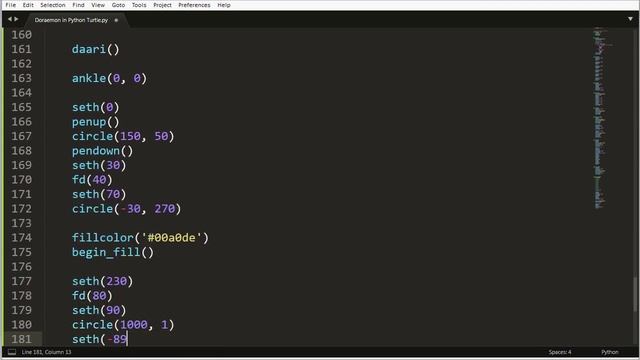The height and width of the screenshot is (360, 640).
Task: Click on begin_fill() code line
Action: (113, 252)
